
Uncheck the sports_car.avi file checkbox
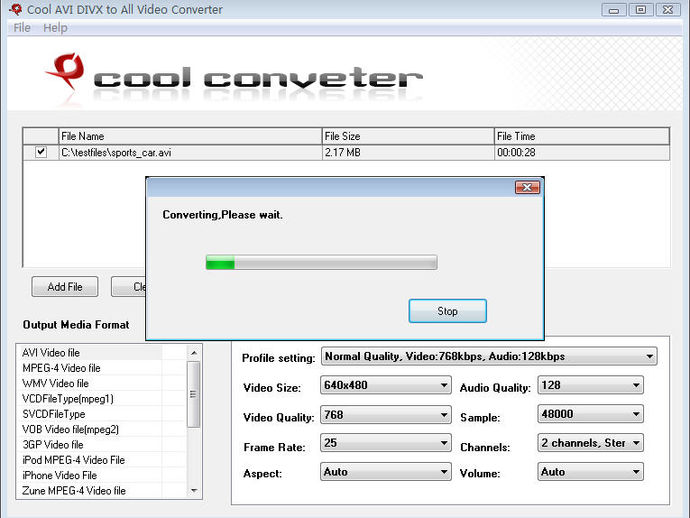(x=41, y=152)
